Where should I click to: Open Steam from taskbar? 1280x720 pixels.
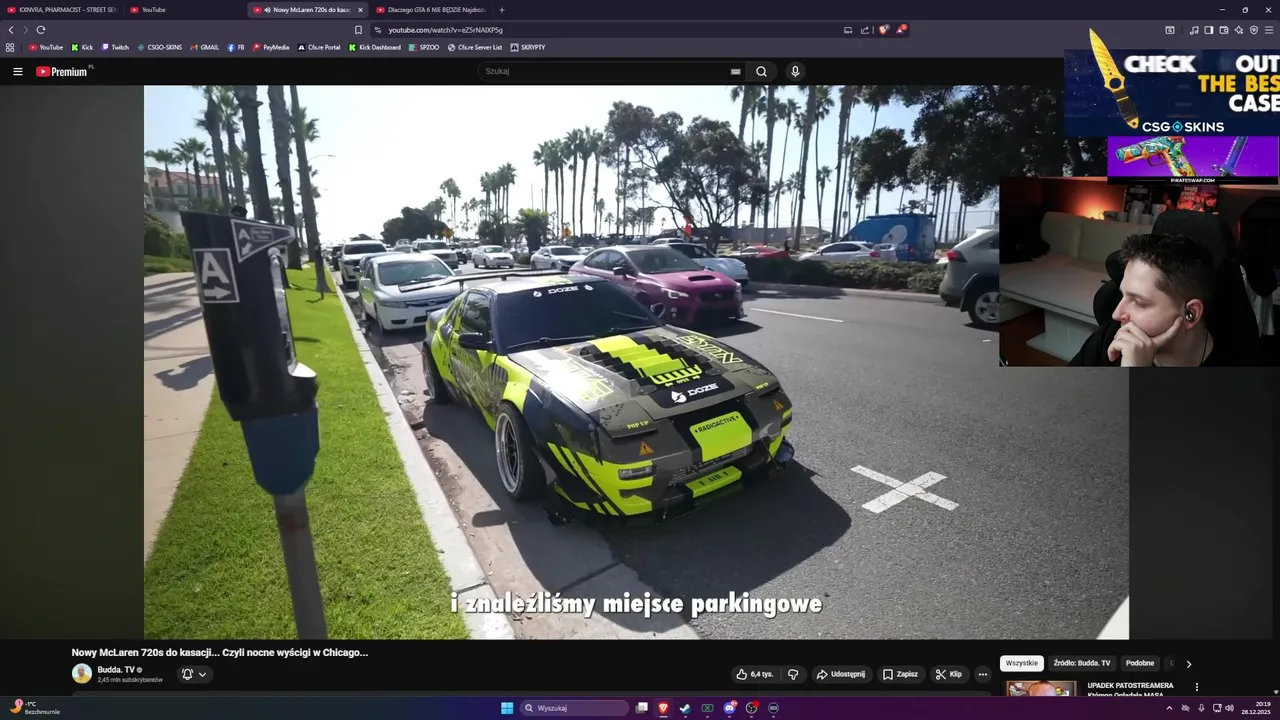click(685, 708)
